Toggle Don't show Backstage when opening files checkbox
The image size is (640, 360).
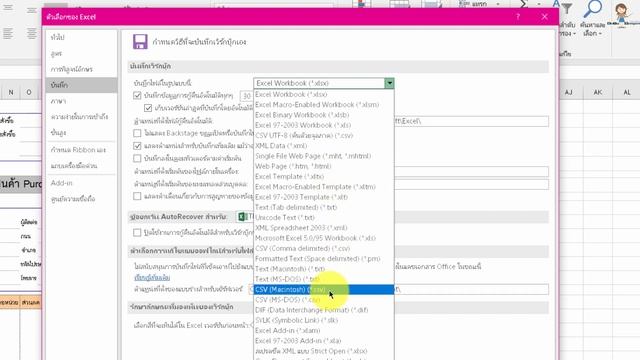[x=137, y=133]
